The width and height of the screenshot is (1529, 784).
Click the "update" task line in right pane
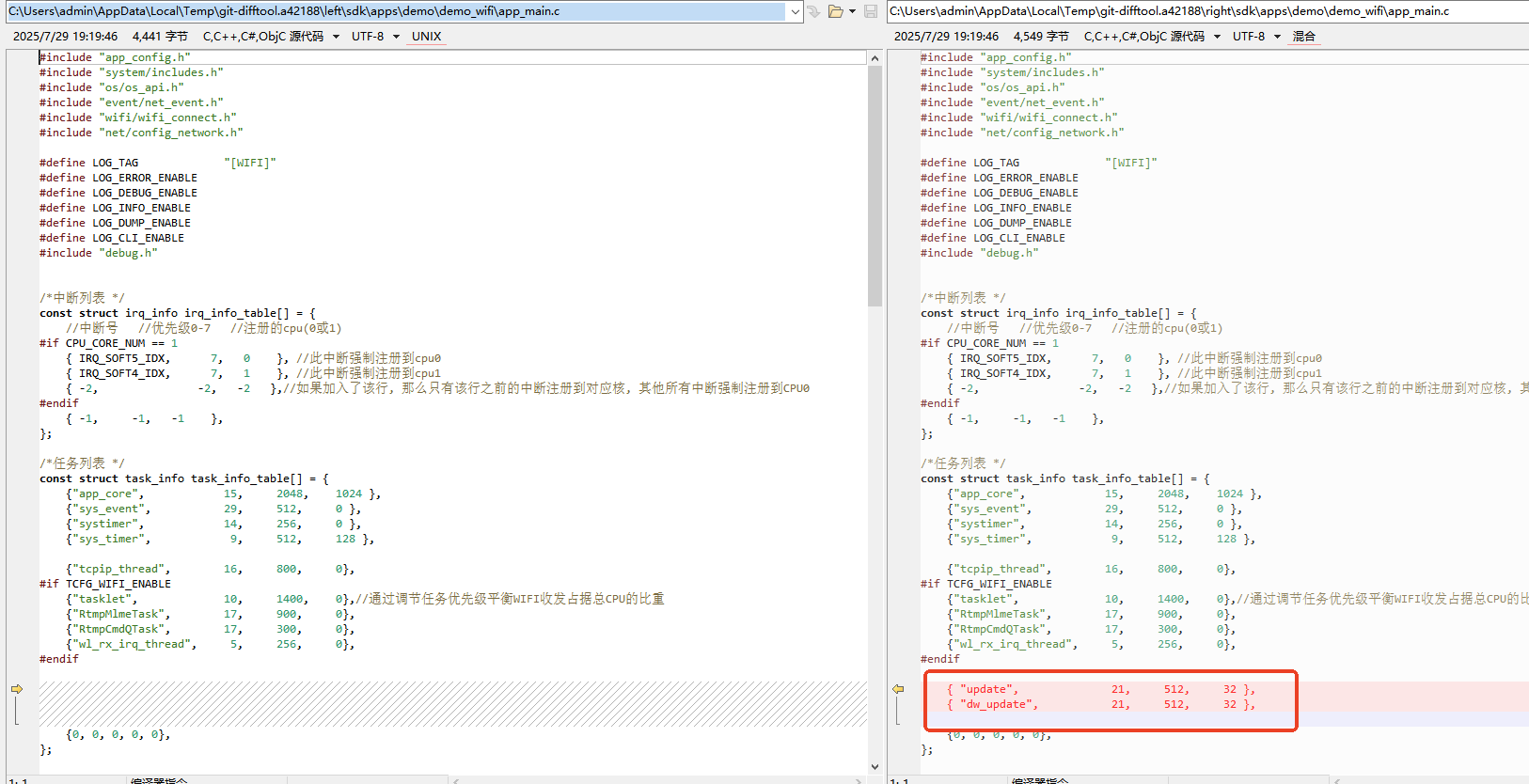pos(1101,689)
